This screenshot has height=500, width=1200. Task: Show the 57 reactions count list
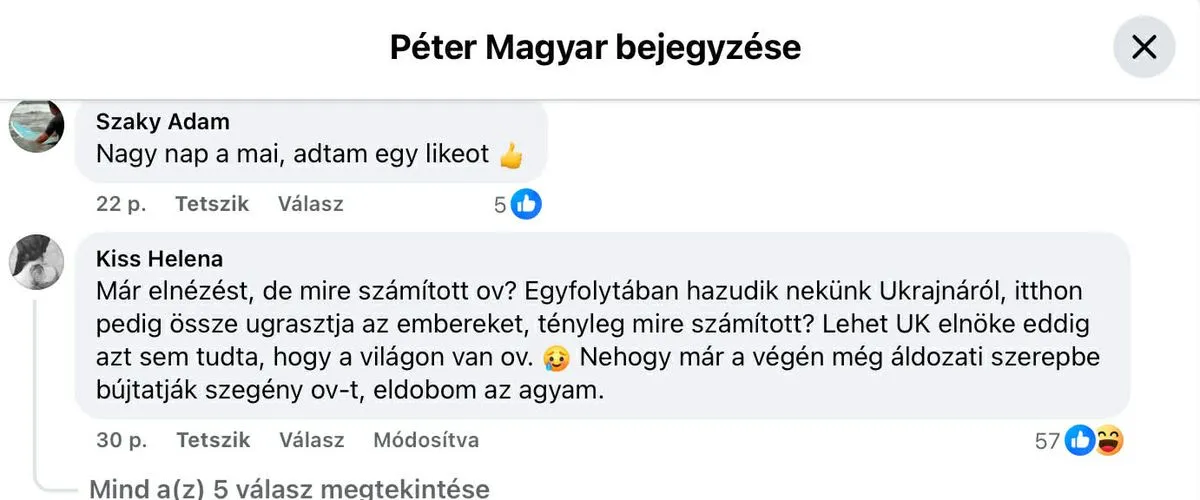pyautogui.click(x=1047, y=440)
